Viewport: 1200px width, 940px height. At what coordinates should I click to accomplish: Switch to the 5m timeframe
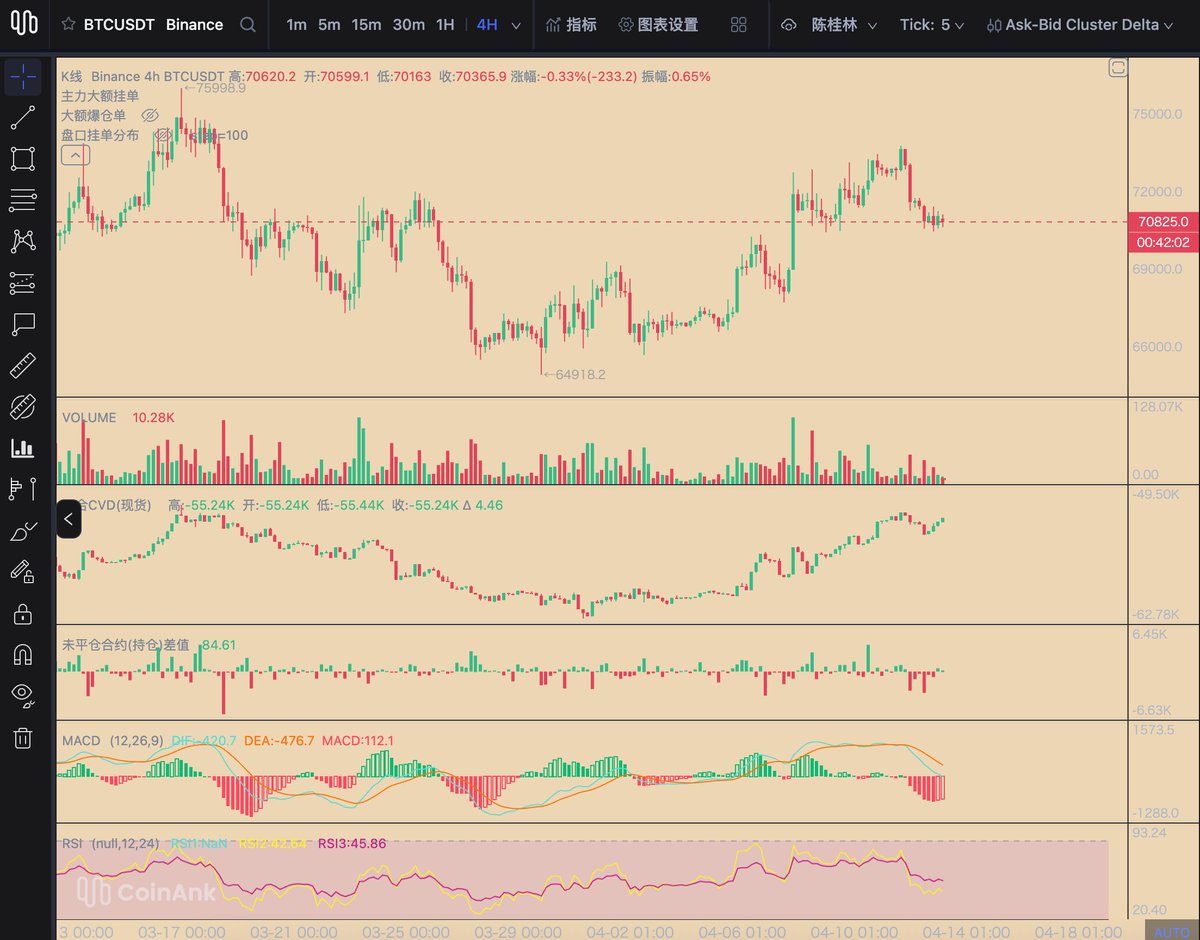pos(329,24)
